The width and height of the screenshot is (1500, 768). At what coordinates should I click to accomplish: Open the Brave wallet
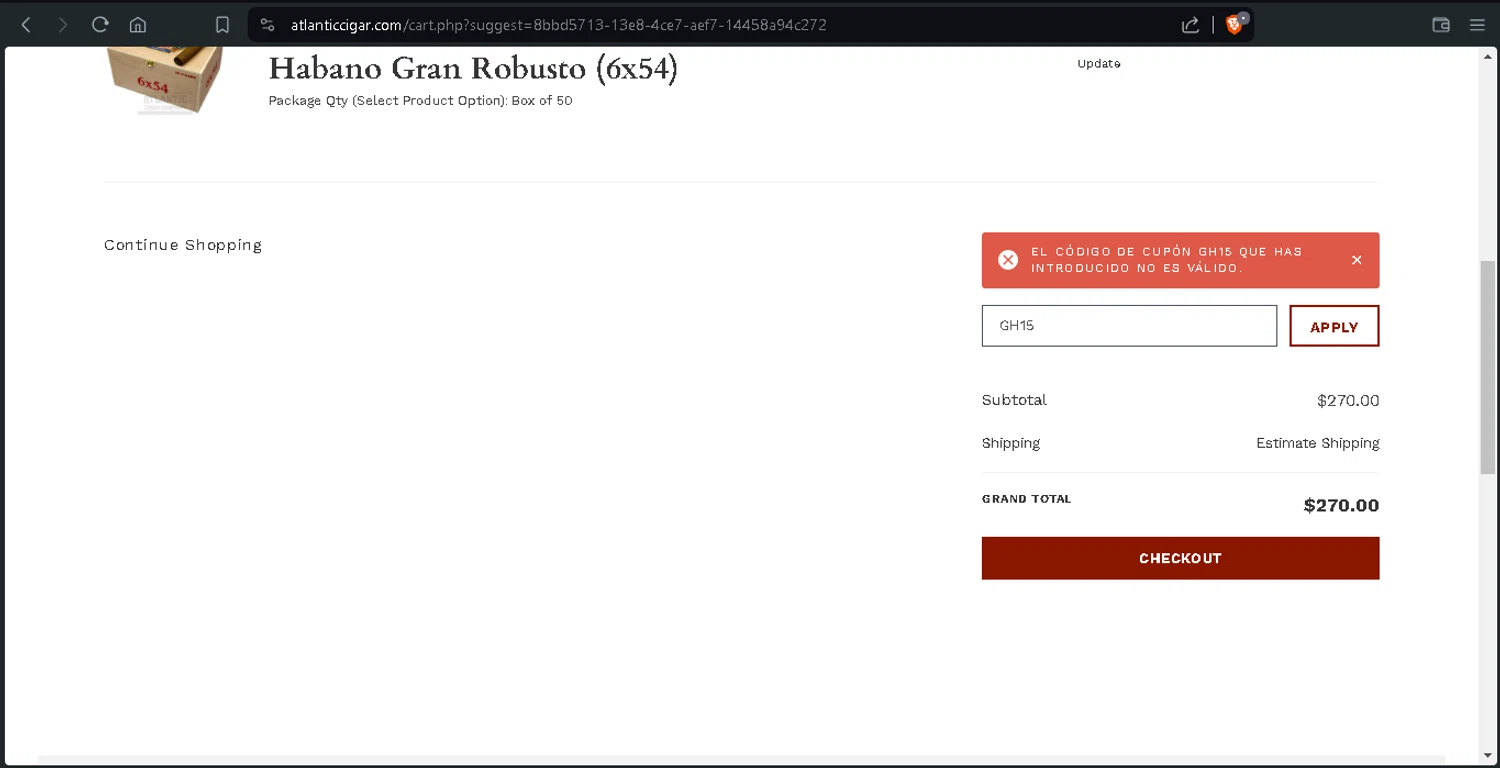pyautogui.click(x=1441, y=25)
